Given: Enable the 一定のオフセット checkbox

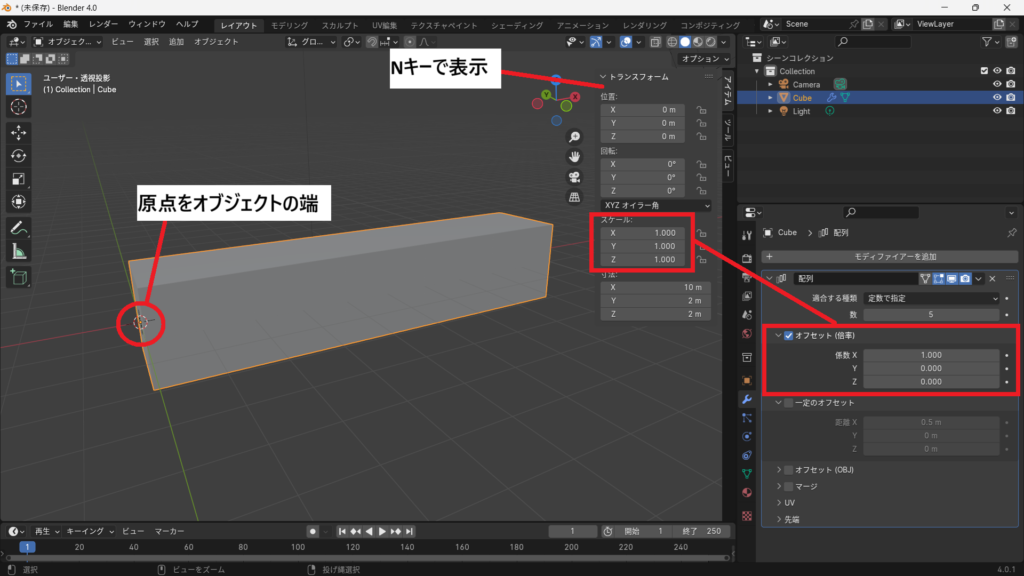Looking at the screenshot, I should click(790, 402).
